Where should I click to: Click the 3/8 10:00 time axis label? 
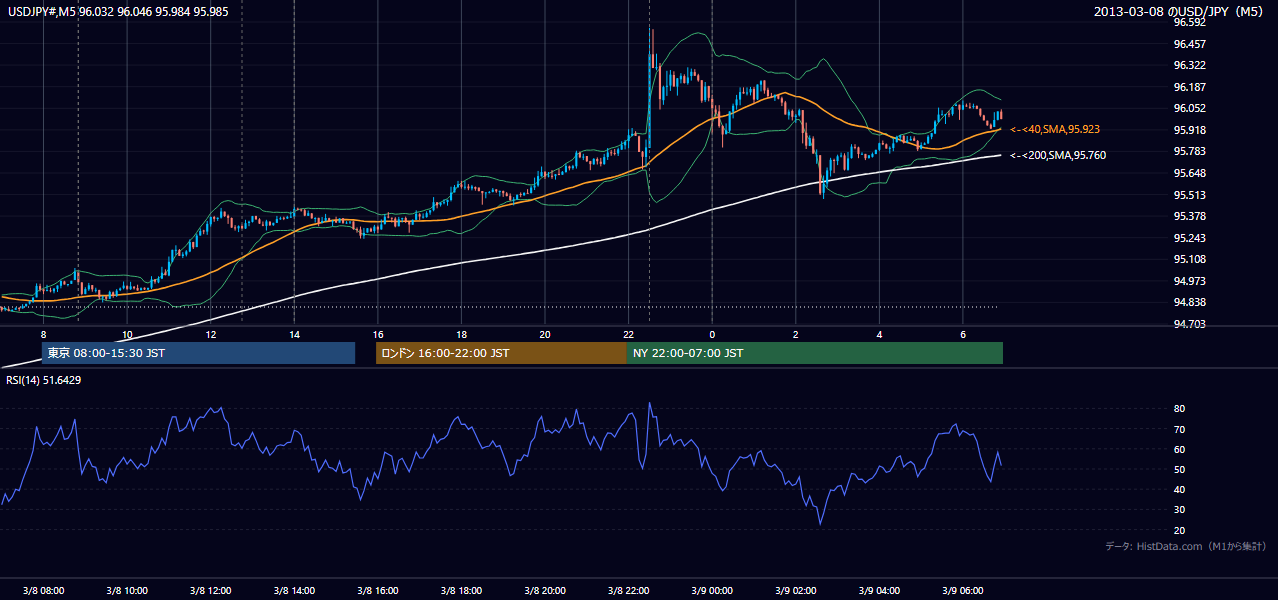click(x=126, y=590)
